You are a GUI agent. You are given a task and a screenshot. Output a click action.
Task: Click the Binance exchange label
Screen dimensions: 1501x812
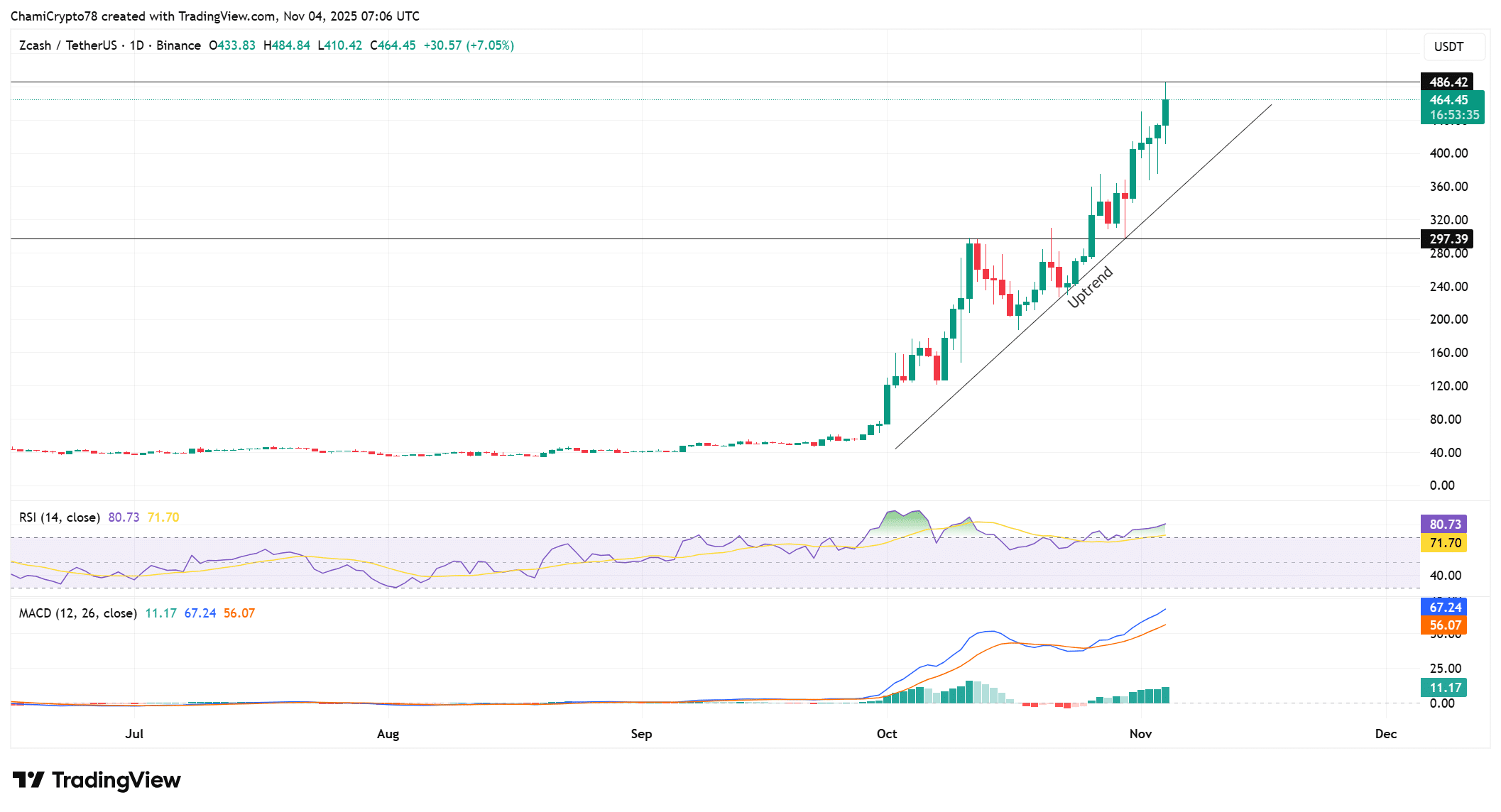point(180,45)
